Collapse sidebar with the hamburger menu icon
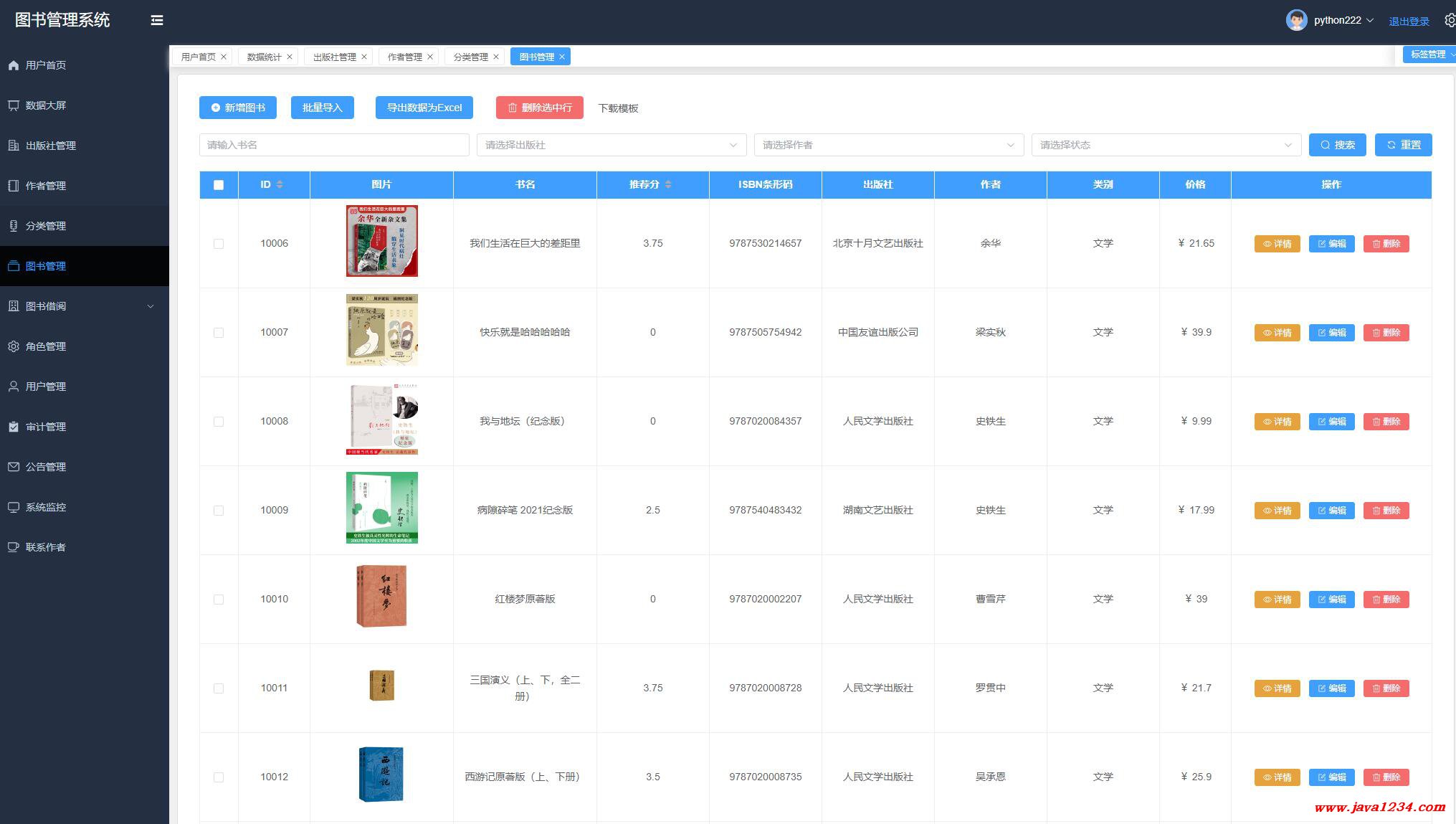Screen dimensions: 1456x824 coord(157,20)
